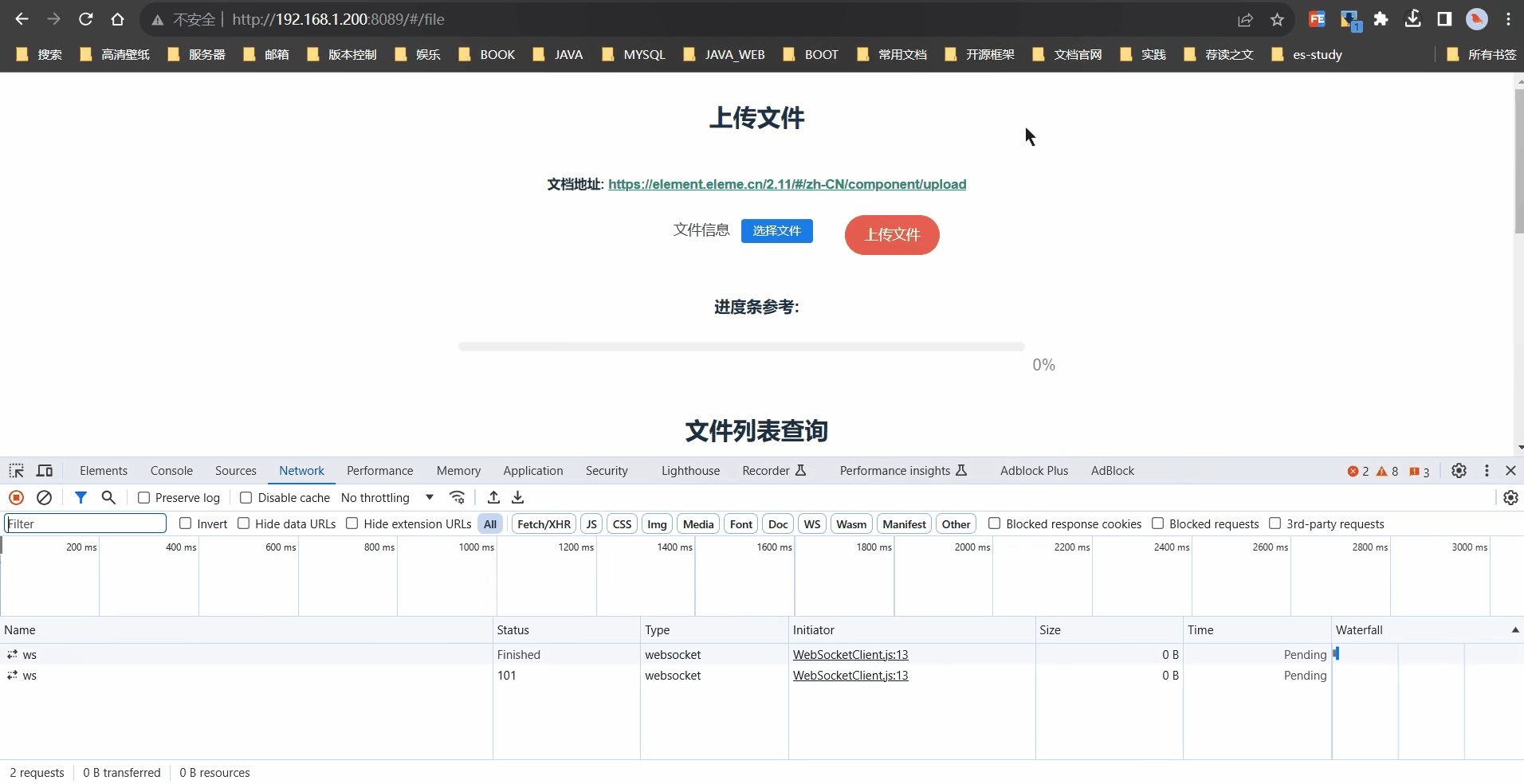1524x784 pixels.
Task: Open the Chrome three-dot menu
Action: pos(1509,19)
